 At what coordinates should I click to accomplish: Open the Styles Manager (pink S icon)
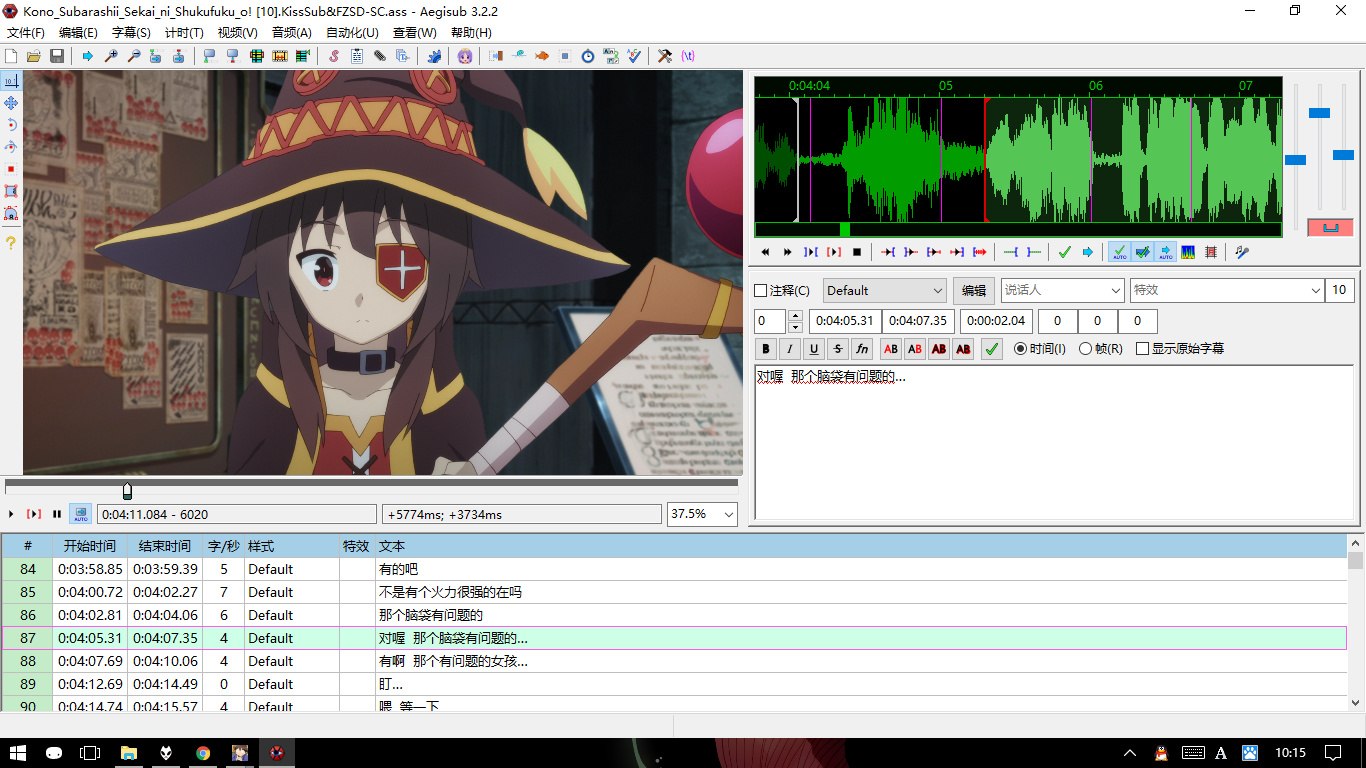point(334,56)
